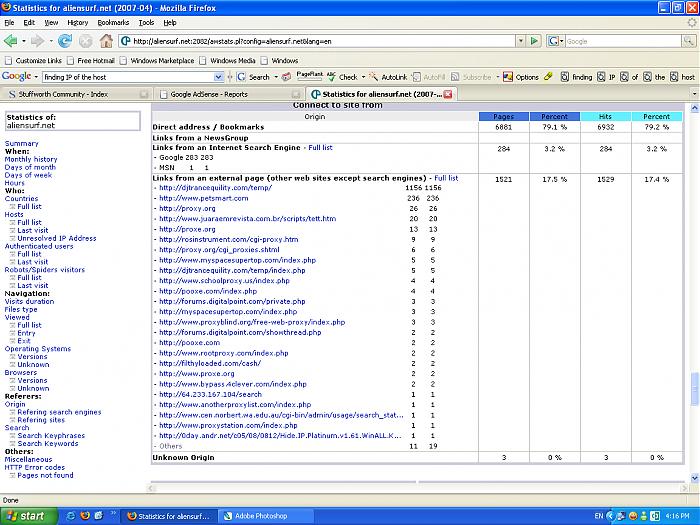Click the Google Toolbar search input field
This screenshot has width=700, height=525.
click(129, 77)
